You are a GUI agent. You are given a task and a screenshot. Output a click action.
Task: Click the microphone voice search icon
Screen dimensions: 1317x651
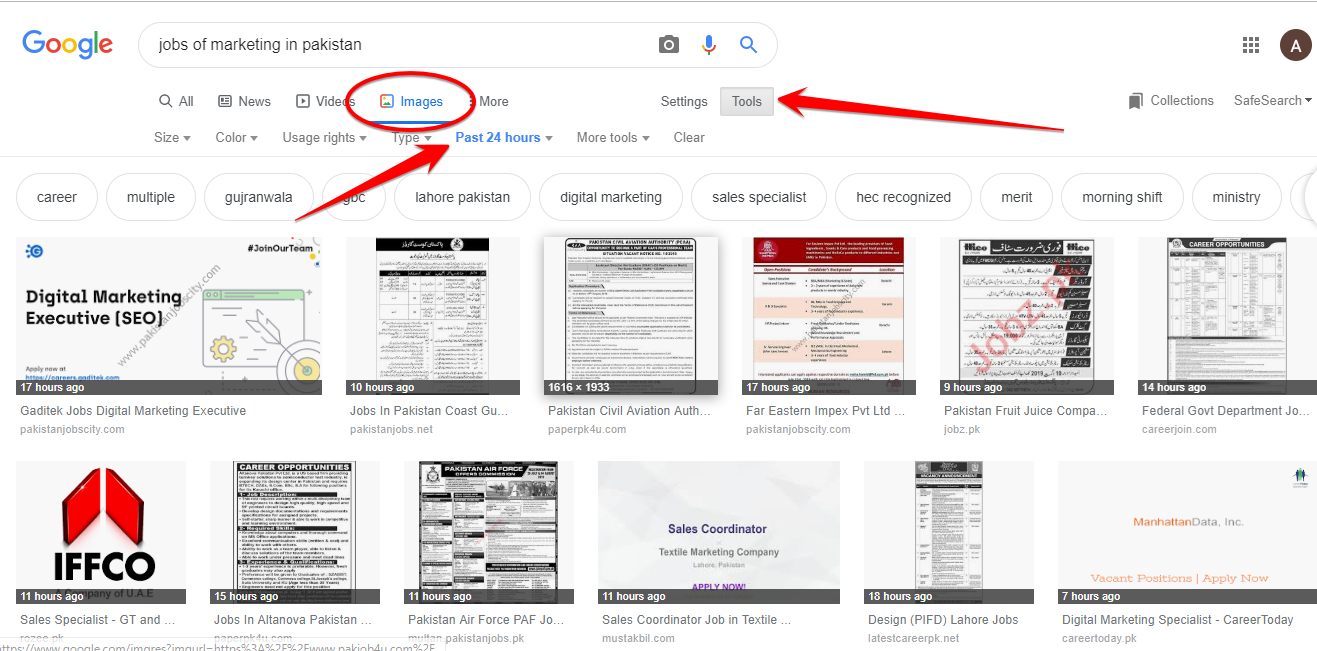coord(709,44)
